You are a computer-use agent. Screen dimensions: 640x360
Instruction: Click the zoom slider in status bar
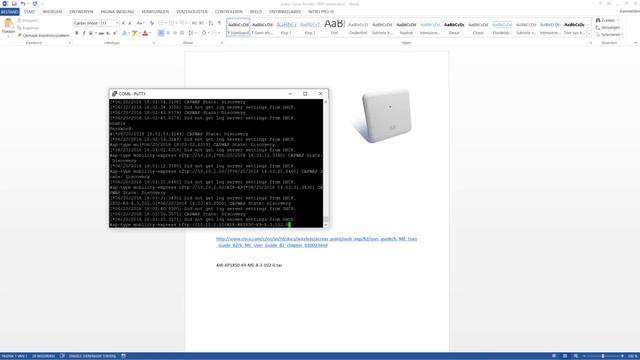pos(603,356)
